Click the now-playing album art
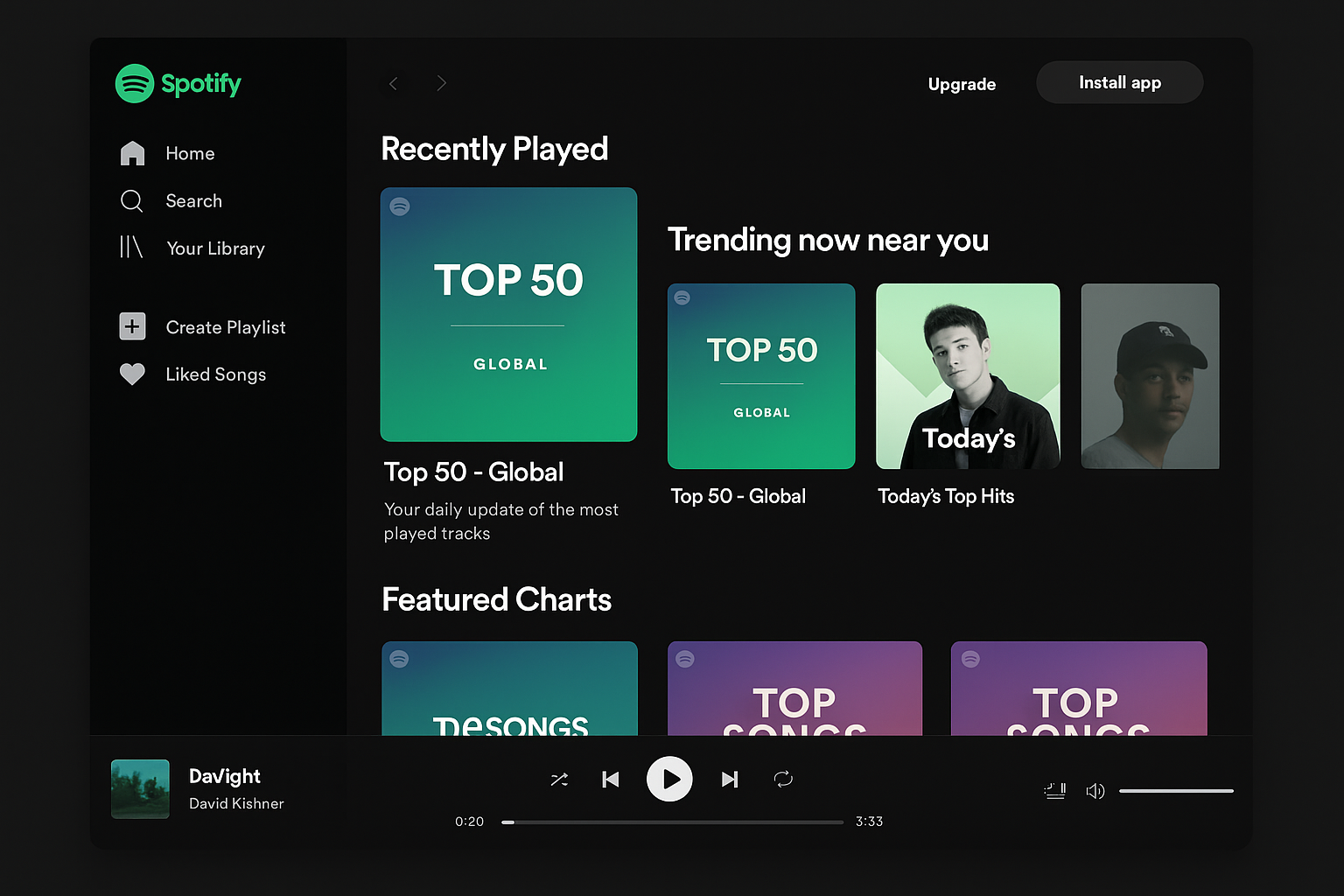Screen dimensions: 1344x896 click(x=140, y=789)
